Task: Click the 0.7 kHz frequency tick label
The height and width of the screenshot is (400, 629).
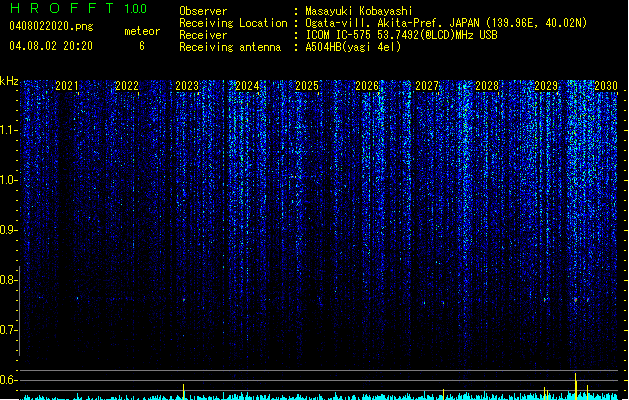Action: [8, 330]
